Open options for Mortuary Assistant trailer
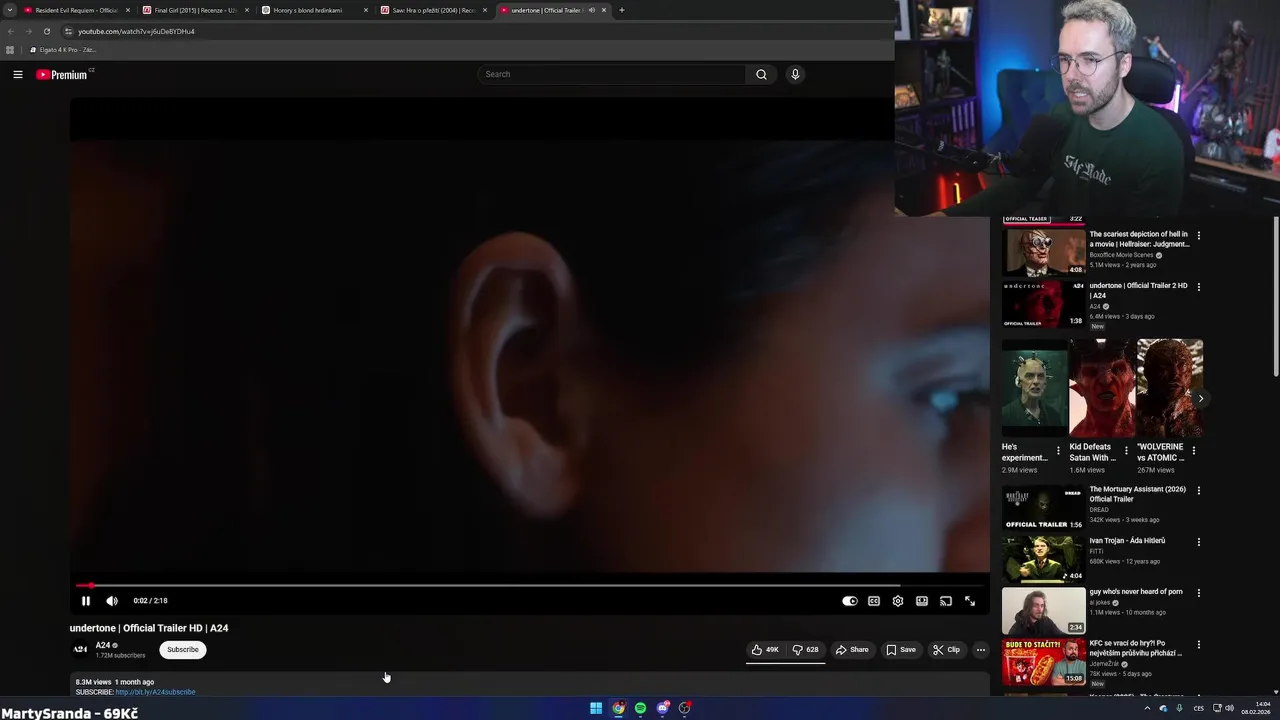This screenshot has height=720, width=1280. (1198, 491)
